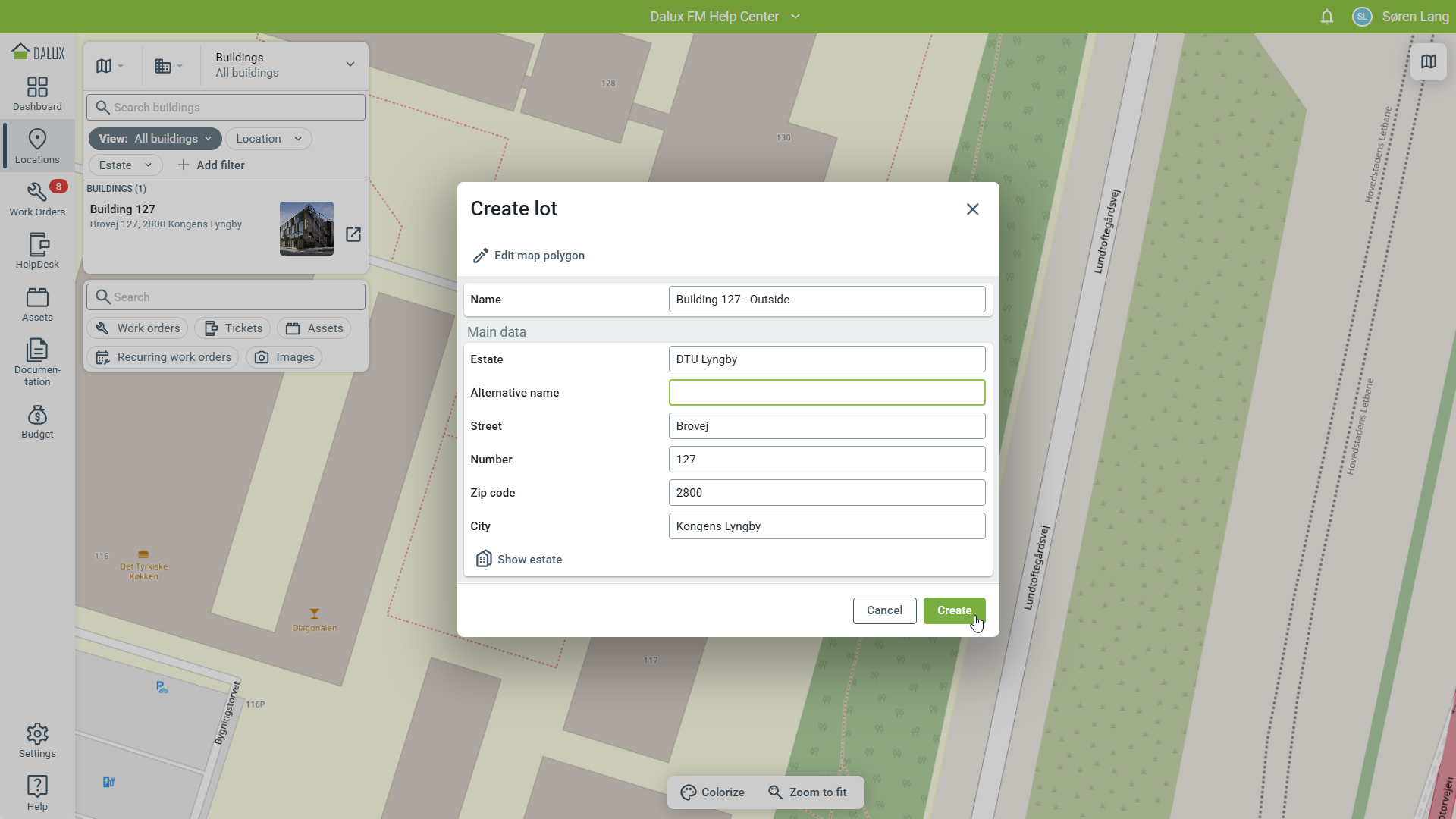Click the Edit map polygon pencil icon

[480, 256]
